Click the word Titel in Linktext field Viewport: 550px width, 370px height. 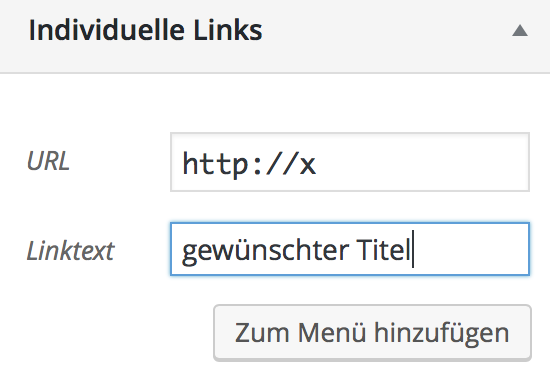383,250
